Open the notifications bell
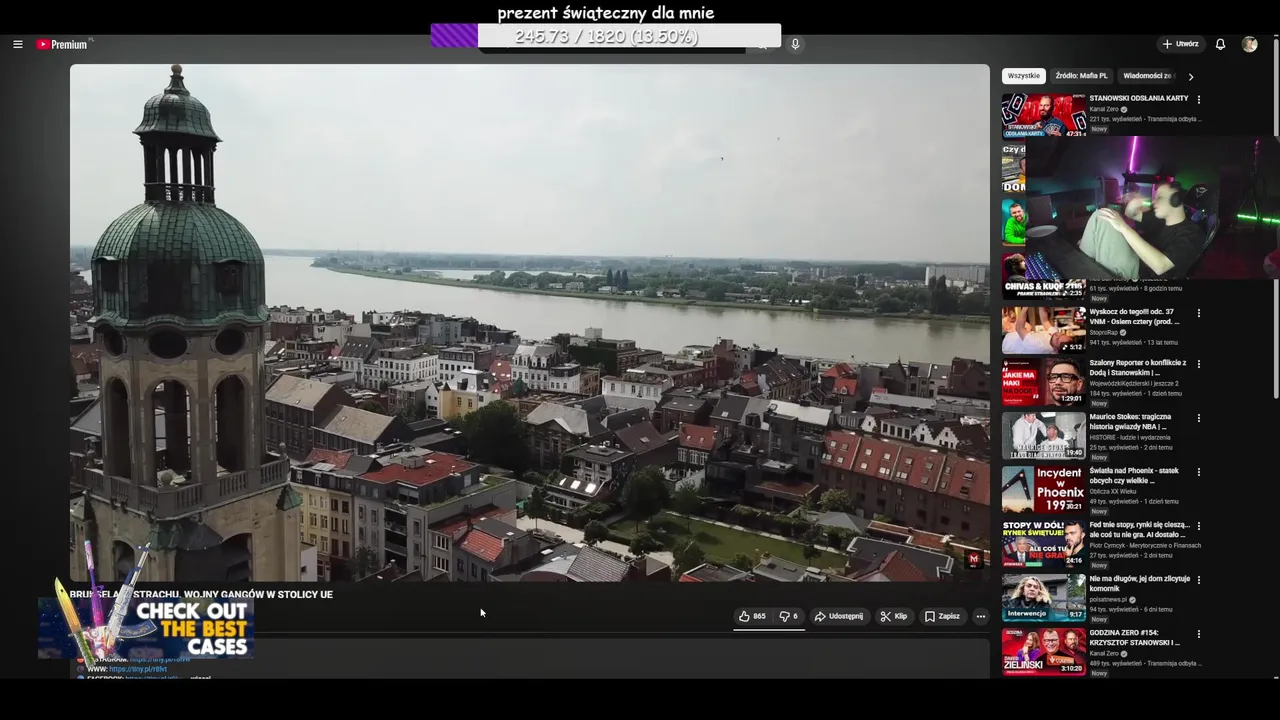Image resolution: width=1280 pixels, height=720 pixels. pos(1220,44)
